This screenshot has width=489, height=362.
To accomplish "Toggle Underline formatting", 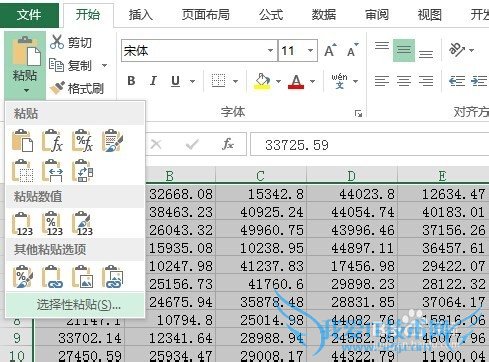I will (175, 81).
